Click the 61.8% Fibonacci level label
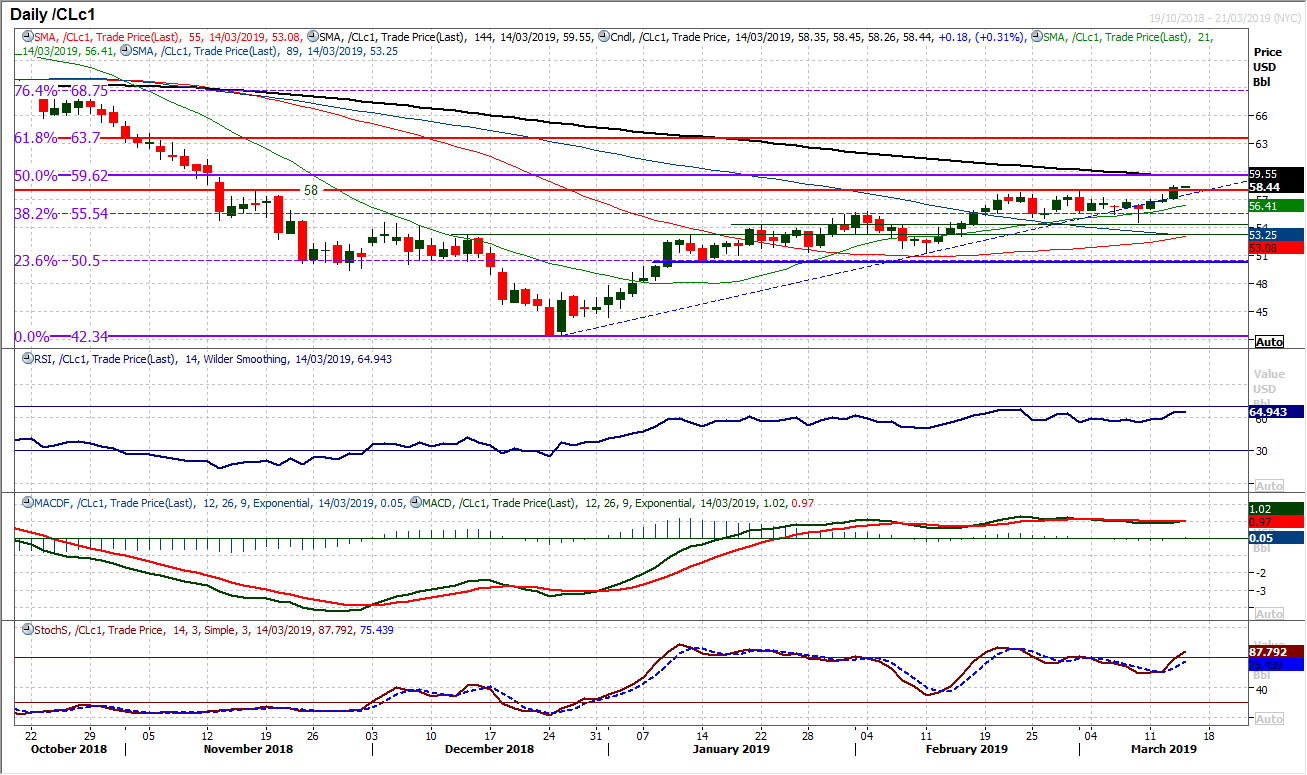1307x775 pixels. click(x=58, y=137)
